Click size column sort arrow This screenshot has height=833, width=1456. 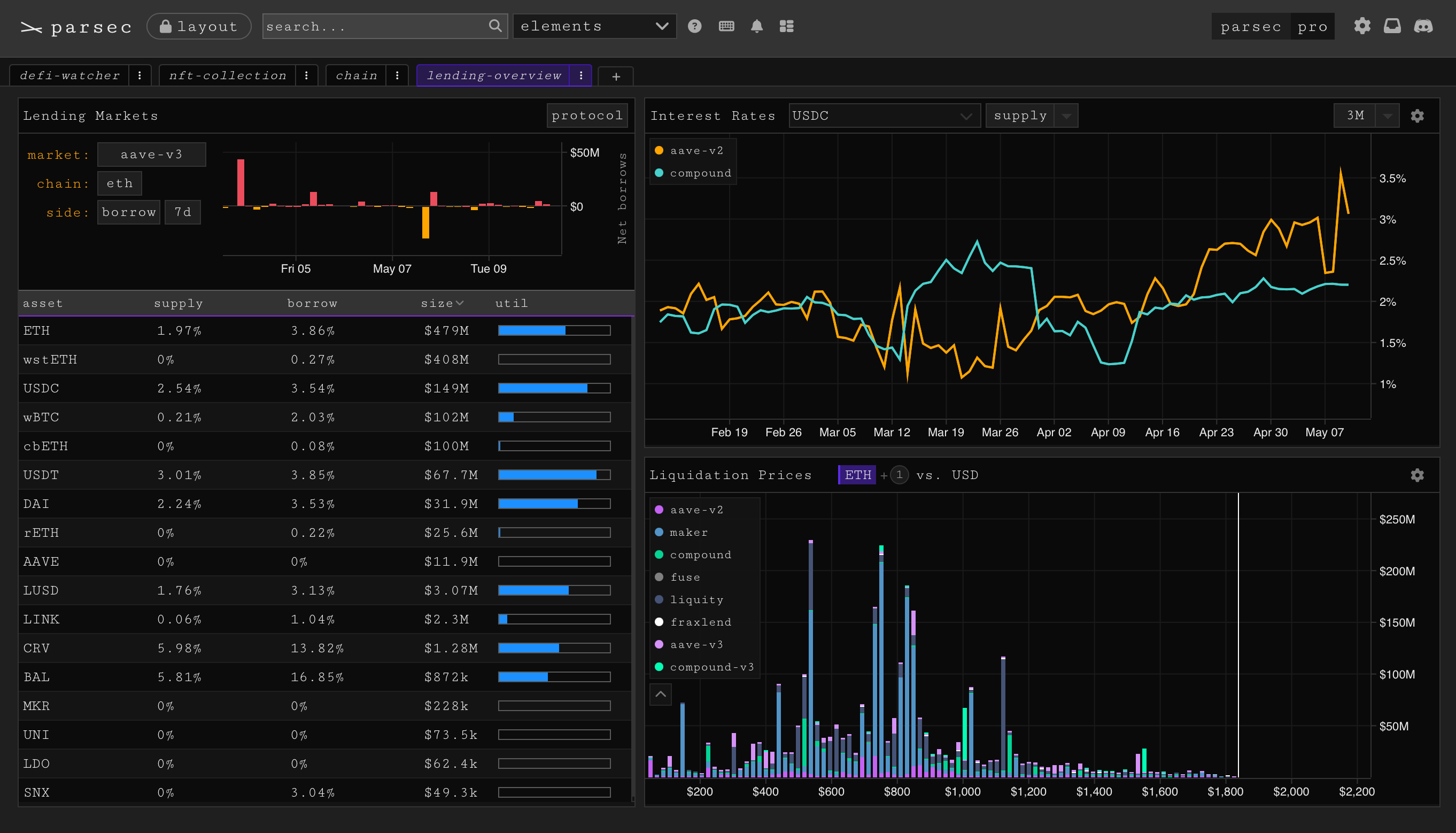pyautogui.click(x=459, y=303)
